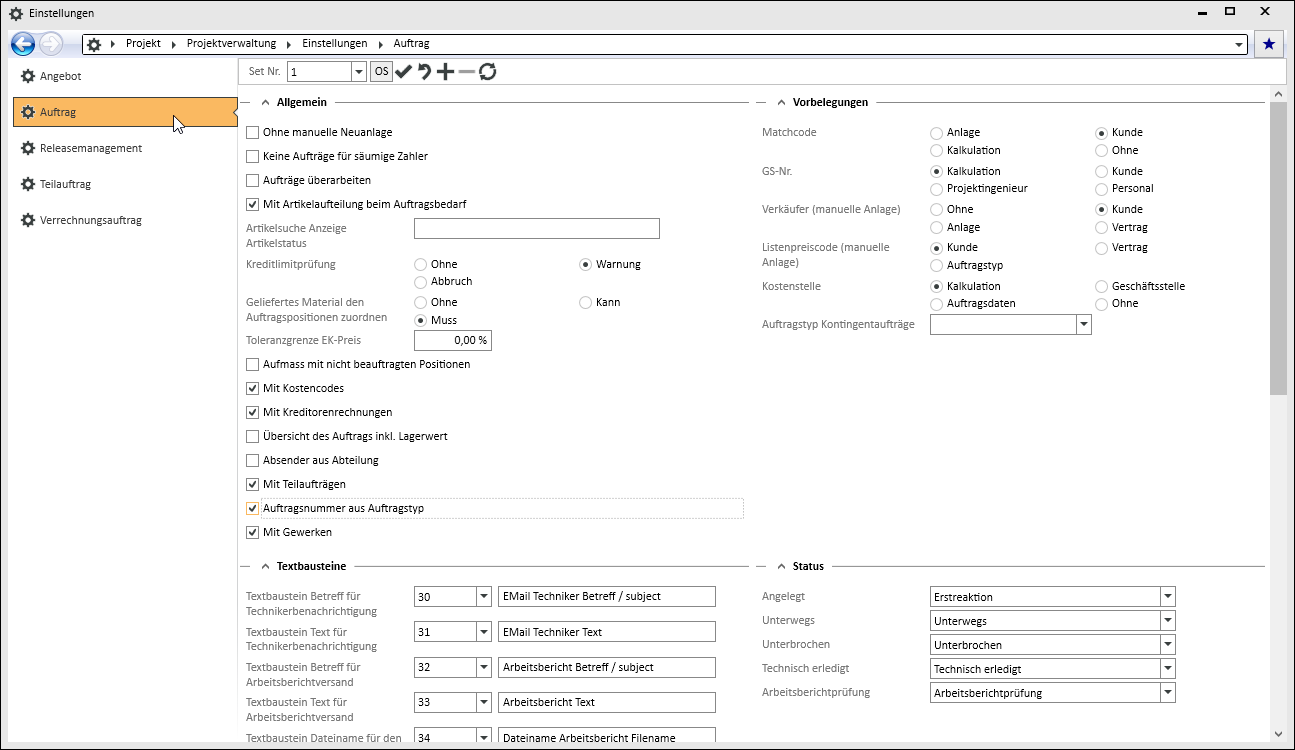Open the Angelegt status dropdown
1295x750 pixels.
pos(1167,597)
